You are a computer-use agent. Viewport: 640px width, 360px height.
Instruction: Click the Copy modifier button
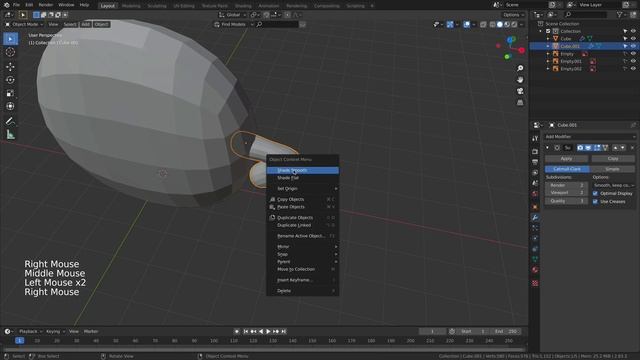[613, 158]
